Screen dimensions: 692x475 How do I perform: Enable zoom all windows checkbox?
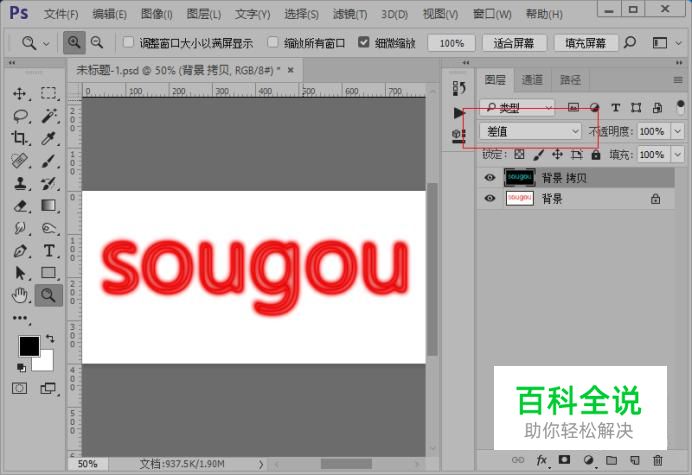(x=273, y=42)
